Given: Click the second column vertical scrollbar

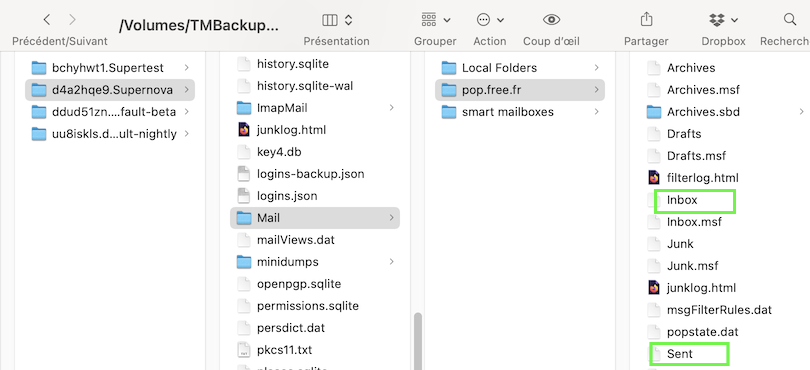Looking at the screenshot, I should coord(418,341).
